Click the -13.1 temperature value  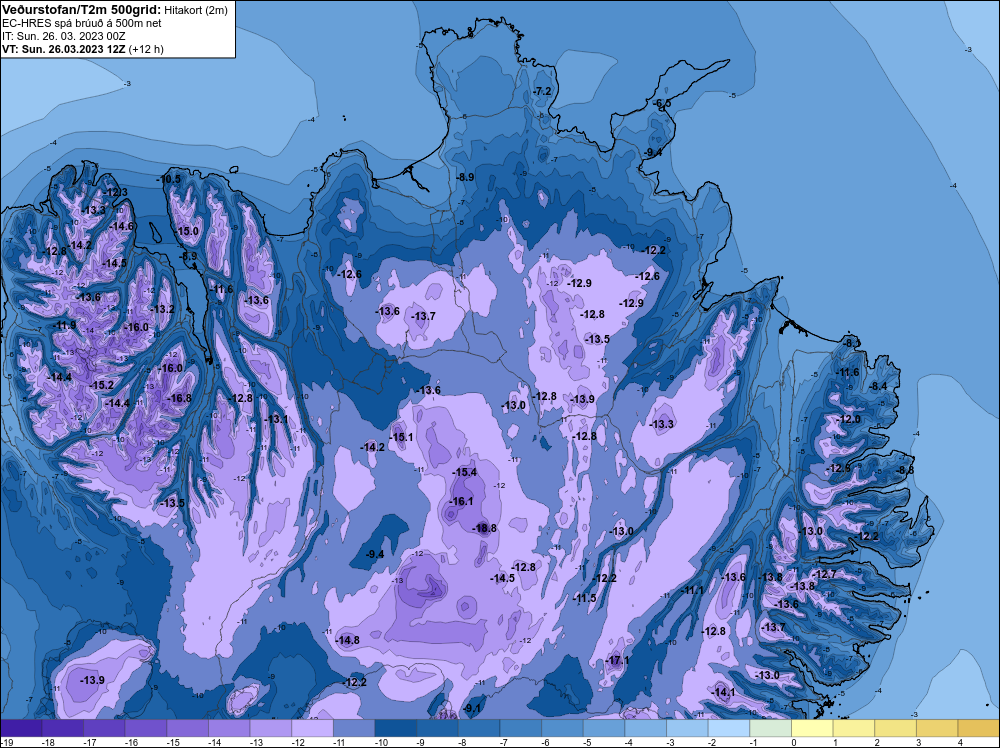(276, 419)
